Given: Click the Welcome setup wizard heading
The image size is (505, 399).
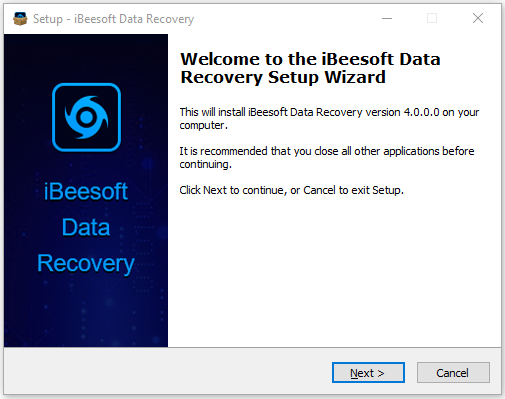Looking at the screenshot, I should coord(310,68).
